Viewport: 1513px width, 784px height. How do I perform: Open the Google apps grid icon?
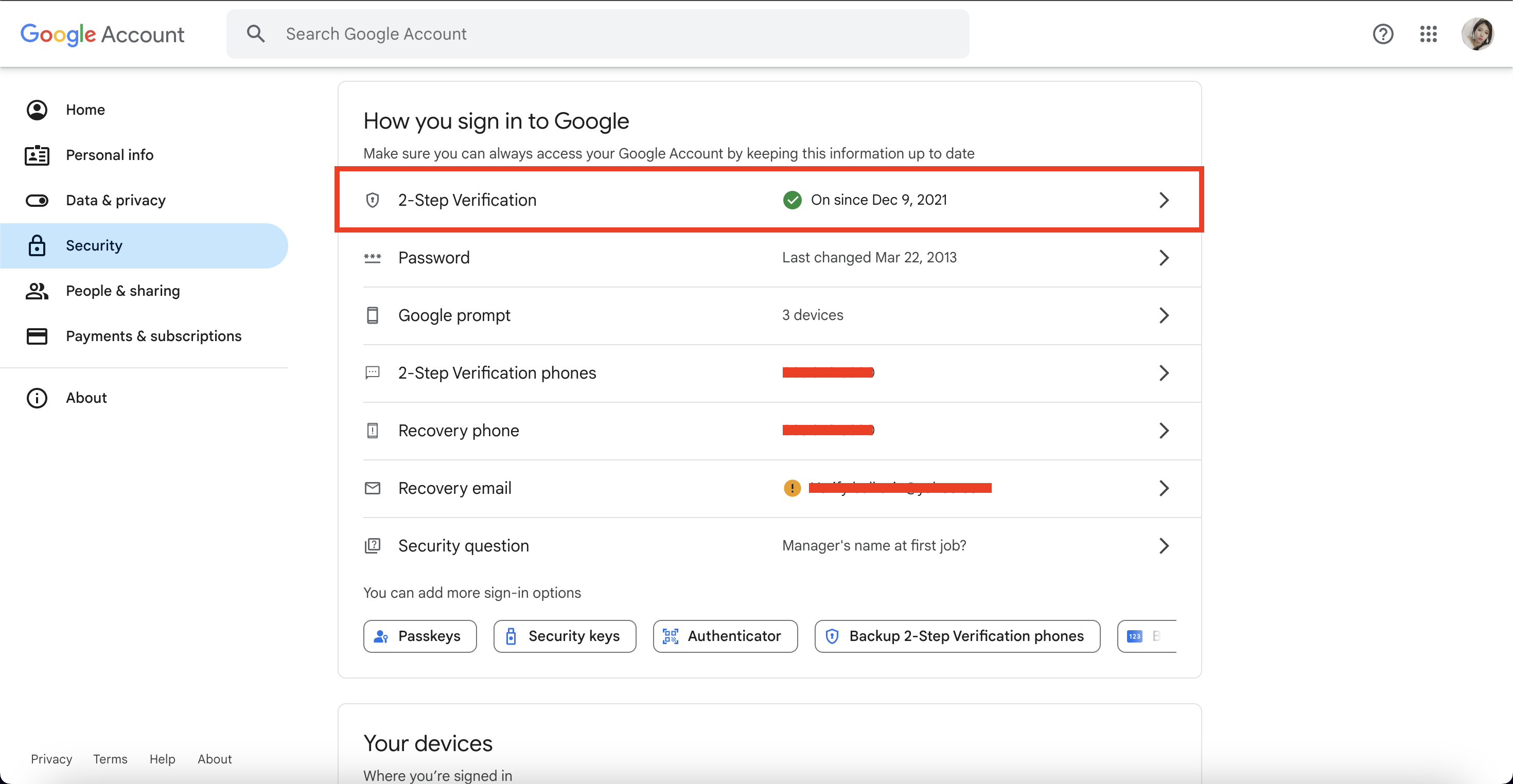[x=1429, y=34]
